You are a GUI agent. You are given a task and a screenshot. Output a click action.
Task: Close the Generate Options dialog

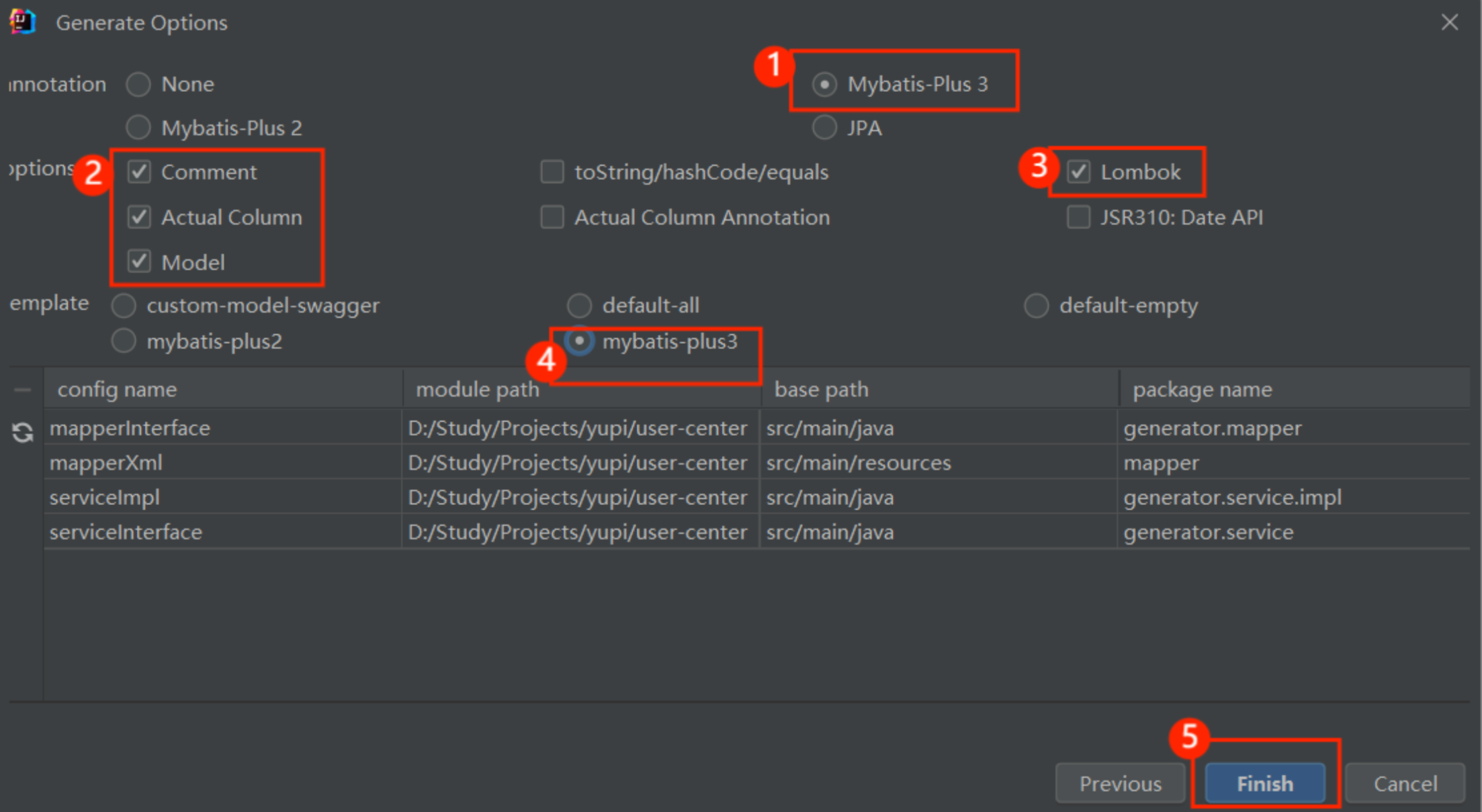1449,22
